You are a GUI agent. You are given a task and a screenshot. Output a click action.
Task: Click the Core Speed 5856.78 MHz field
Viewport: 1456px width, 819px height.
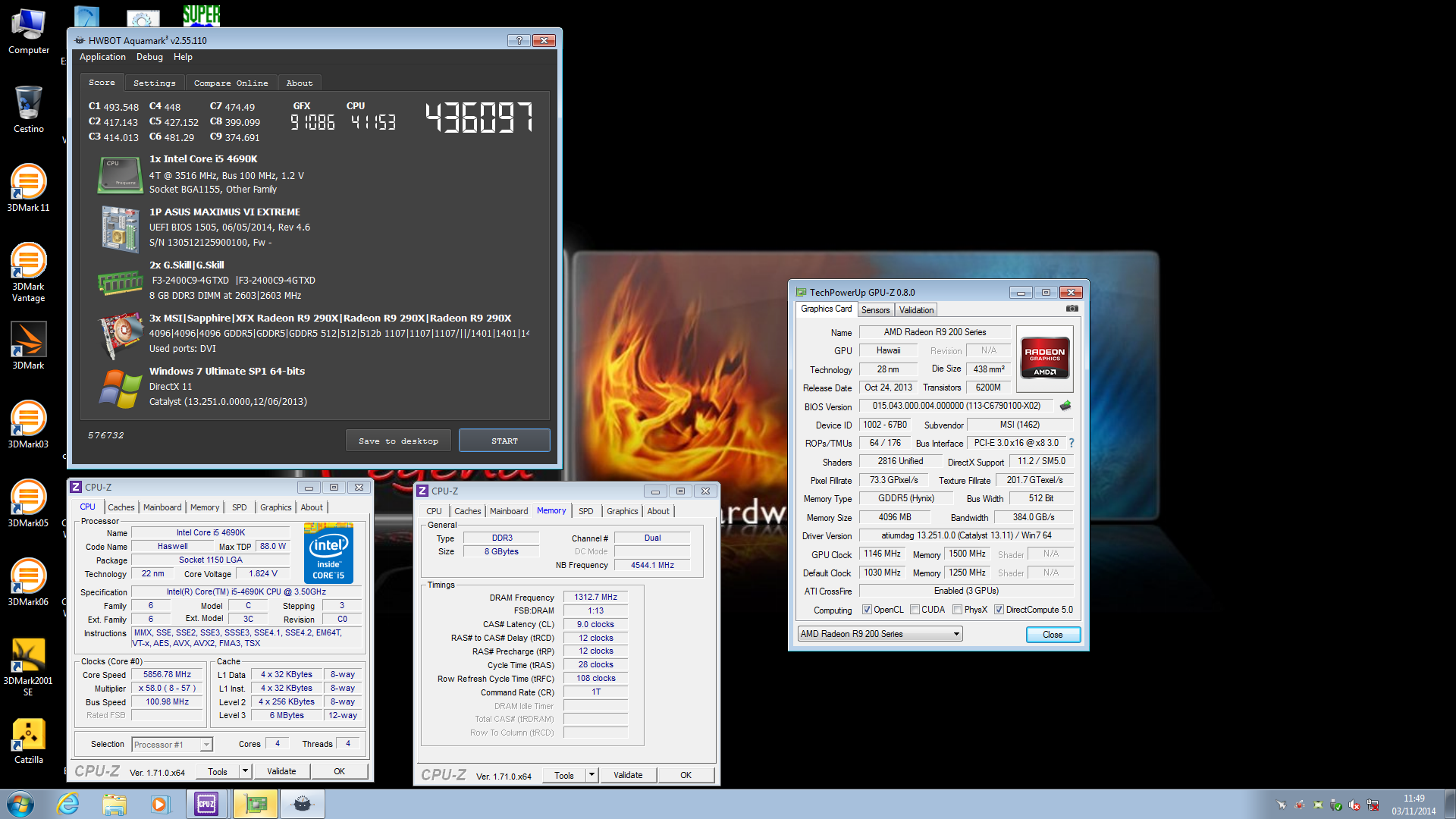(x=167, y=674)
